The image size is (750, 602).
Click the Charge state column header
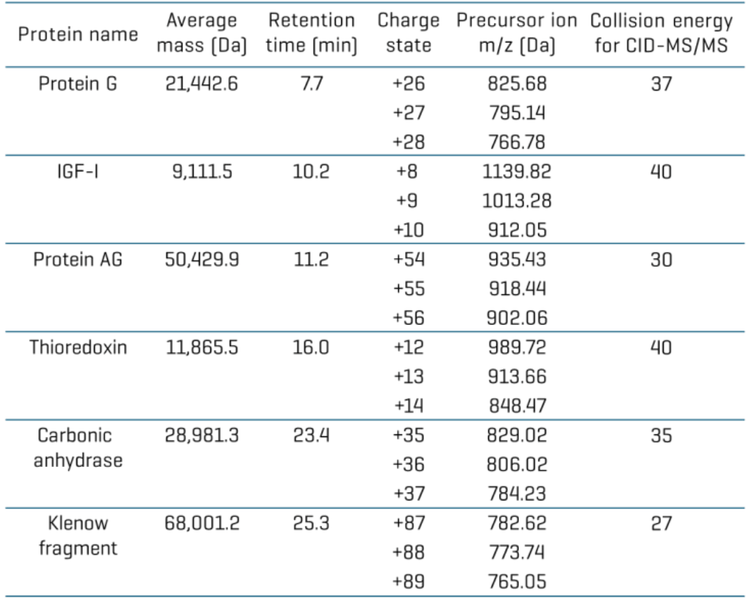tap(408, 32)
